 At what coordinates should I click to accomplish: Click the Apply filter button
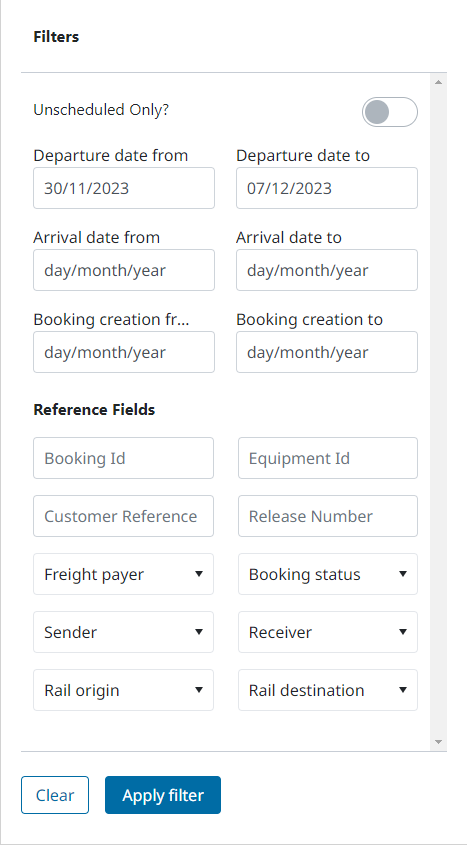tap(163, 795)
